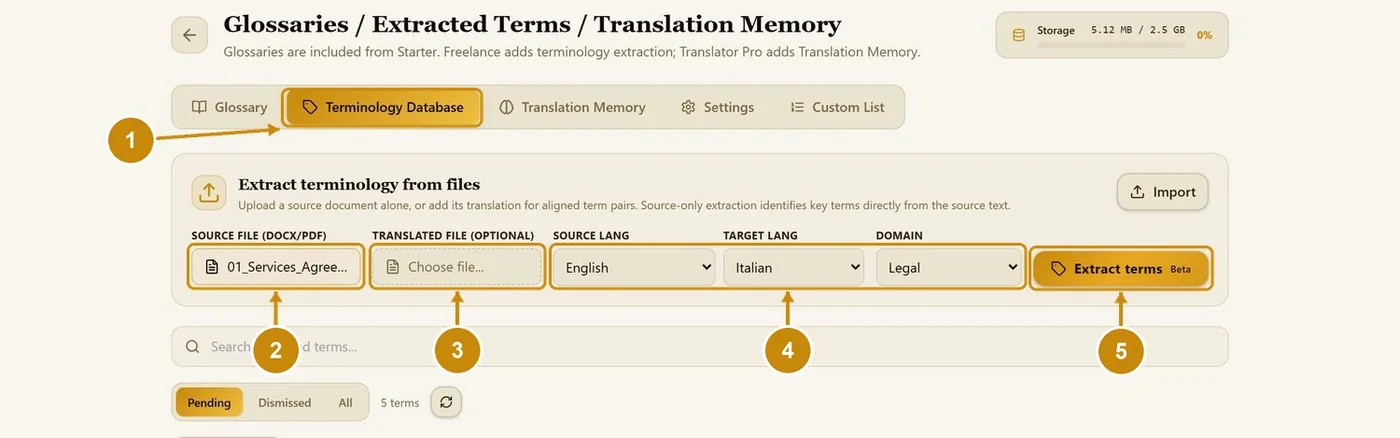The height and width of the screenshot is (438, 1400).
Task: Click the back arrow button
Action: [189, 35]
